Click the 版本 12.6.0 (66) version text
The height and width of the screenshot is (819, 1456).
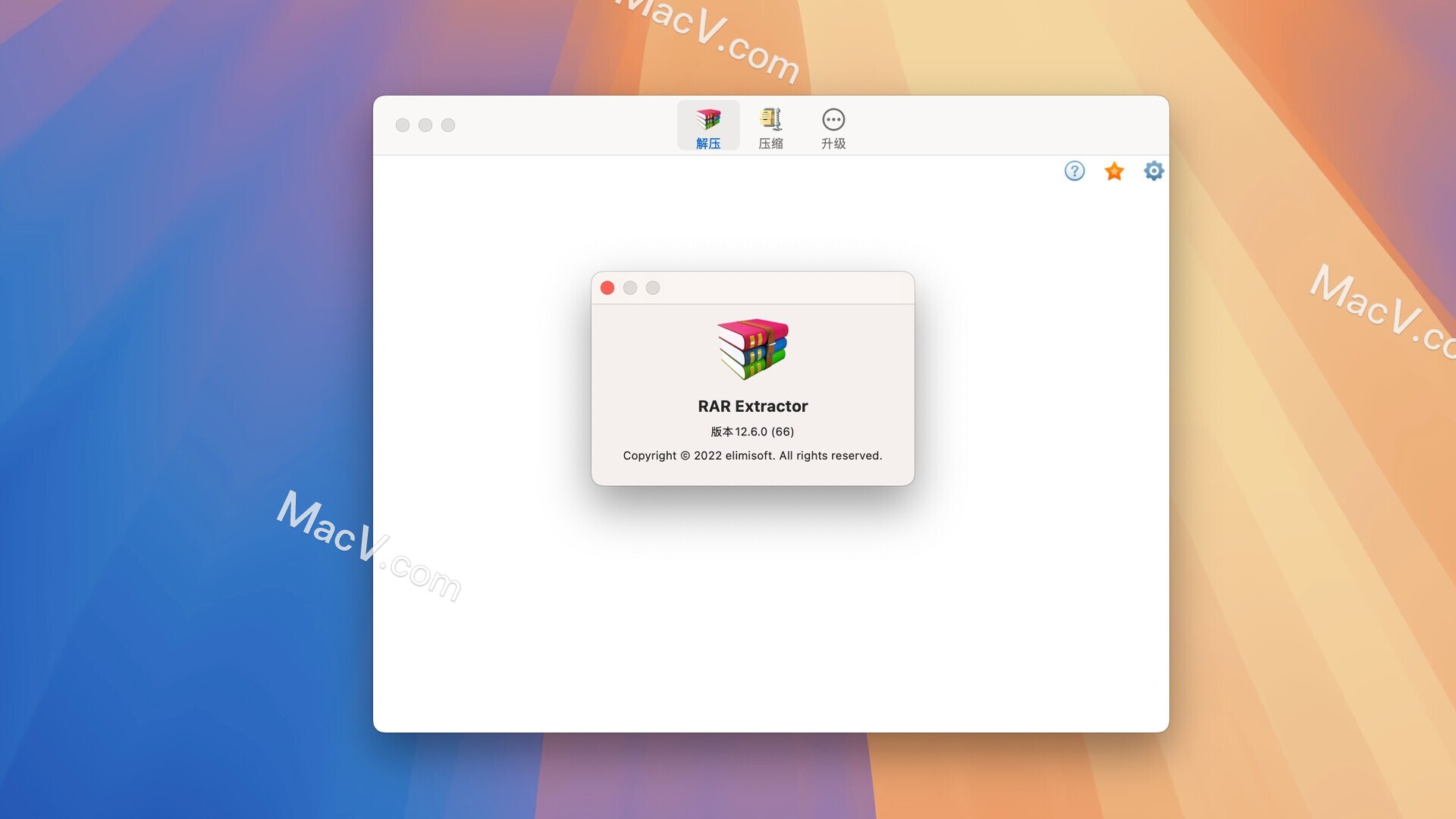pyautogui.click(x=752, y=432)
